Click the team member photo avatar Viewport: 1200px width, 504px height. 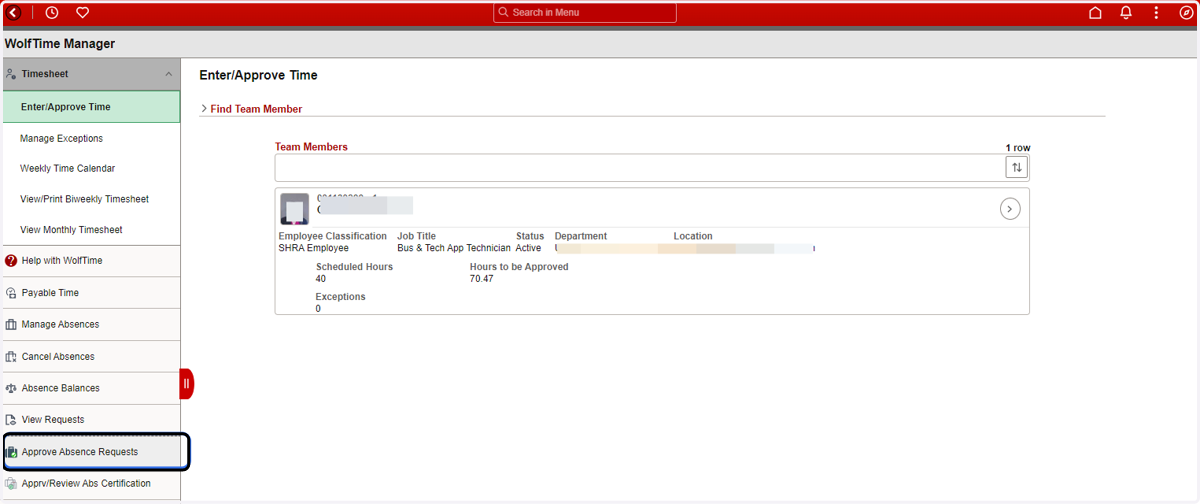tap(294, 209)
